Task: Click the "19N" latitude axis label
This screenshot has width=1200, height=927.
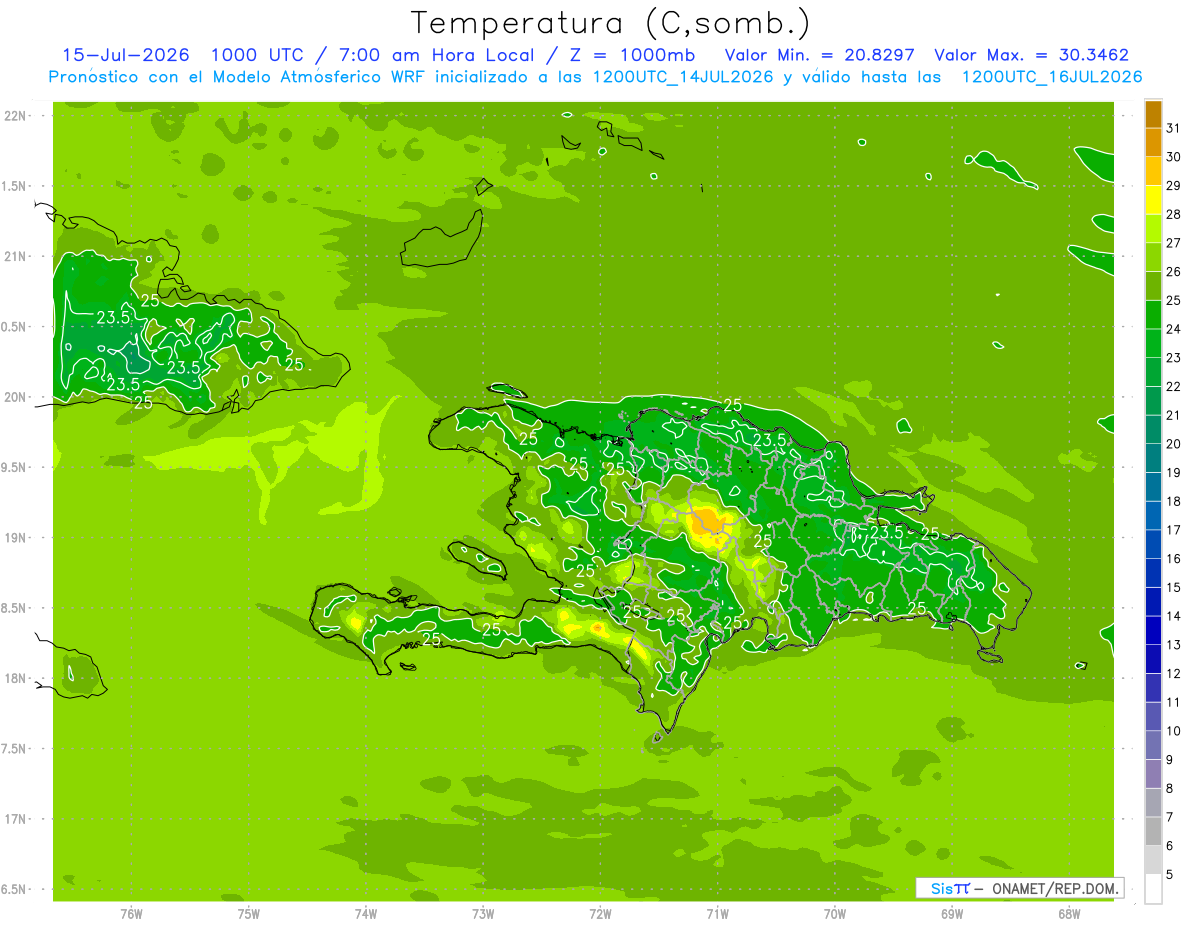Action: pos(16,537)
